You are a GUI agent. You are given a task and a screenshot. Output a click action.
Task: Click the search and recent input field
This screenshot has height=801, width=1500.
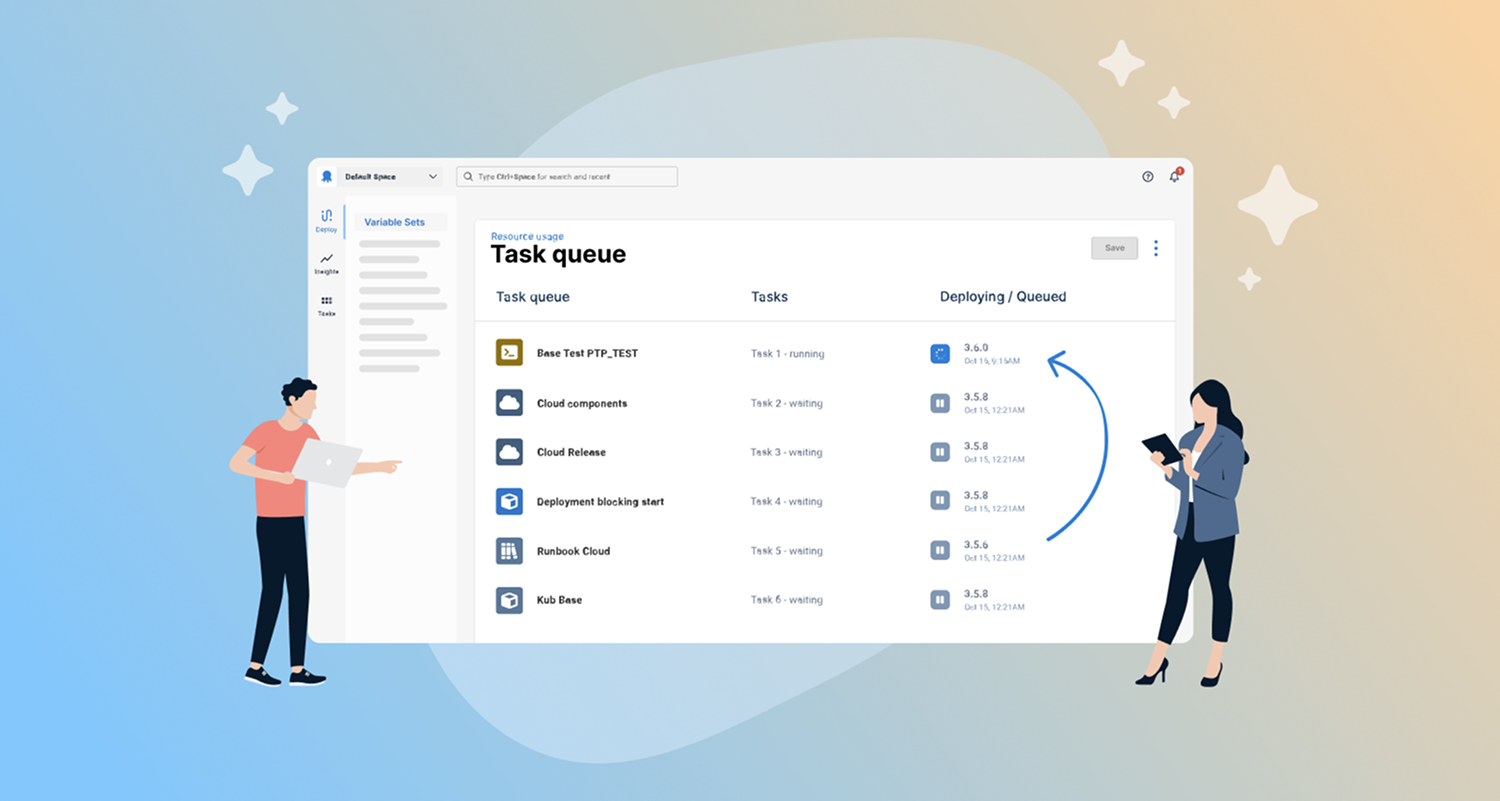coord(567,177)
